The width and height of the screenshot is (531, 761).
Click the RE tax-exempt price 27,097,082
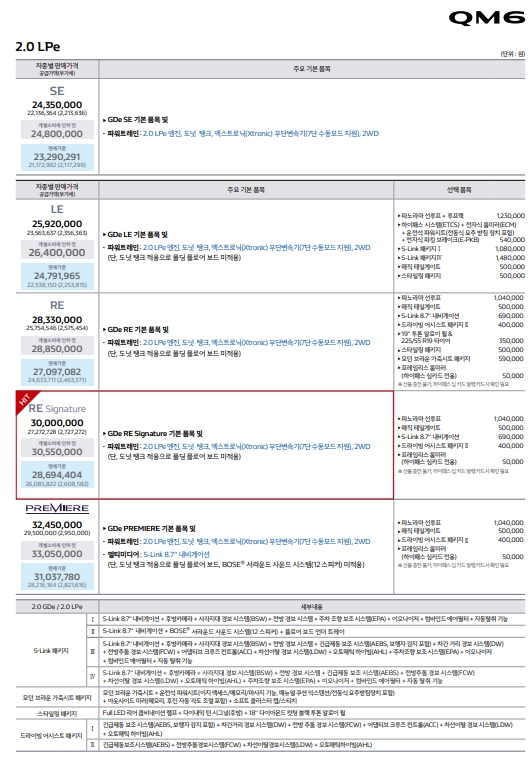[x=57, y=372]
